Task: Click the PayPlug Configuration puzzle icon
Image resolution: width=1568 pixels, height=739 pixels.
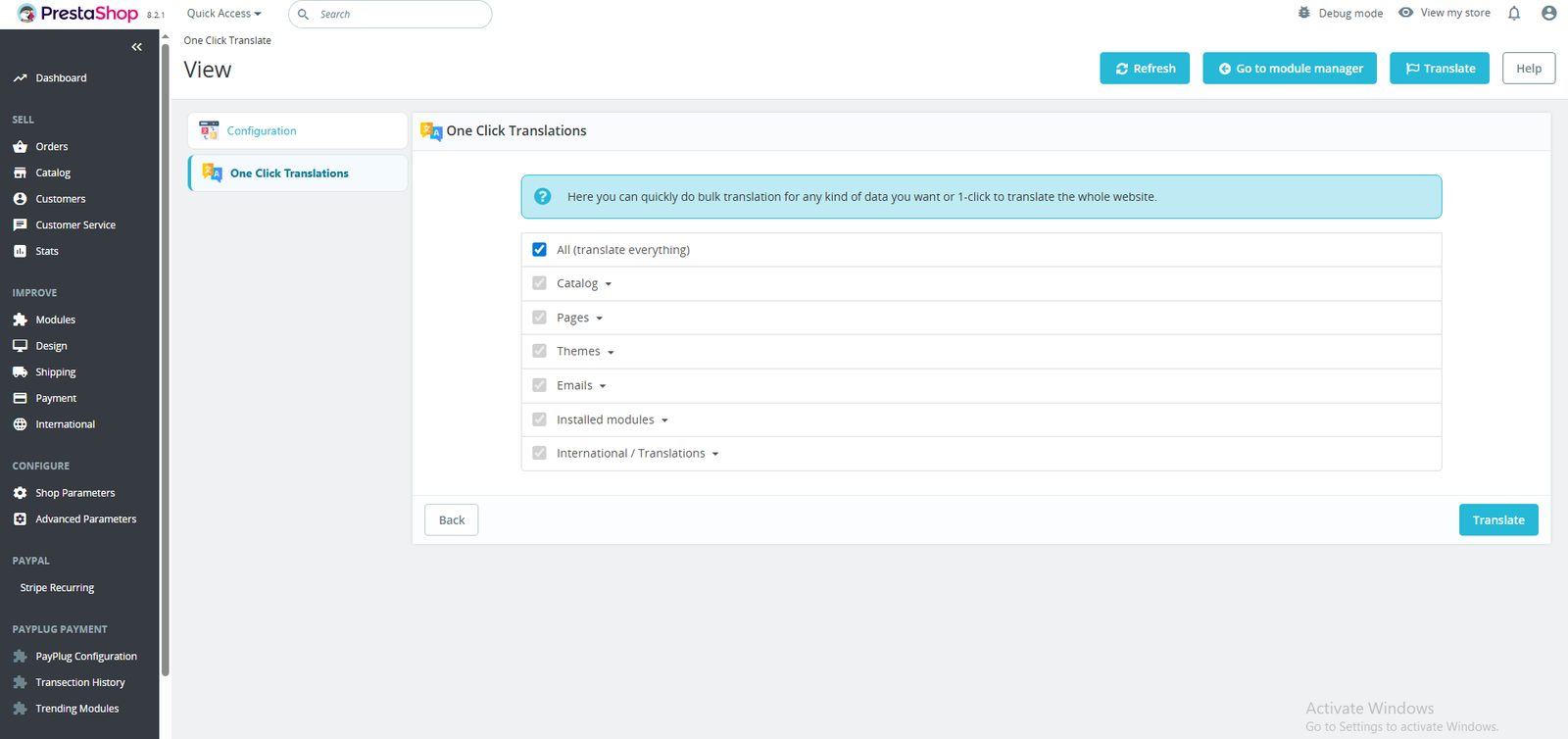Action: (x=20, y=657)
